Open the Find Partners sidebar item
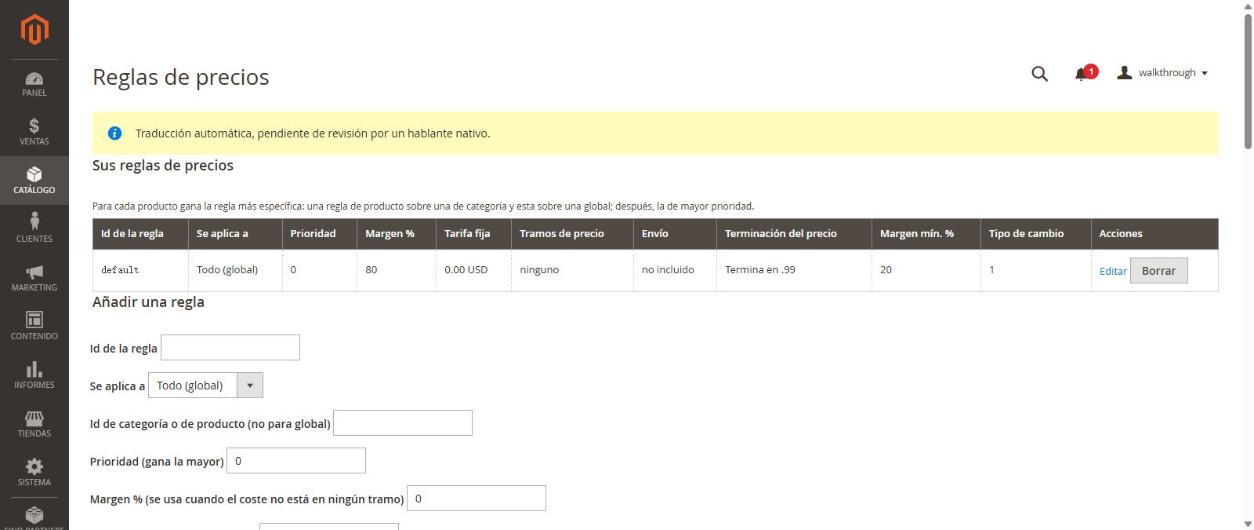The width and height of the screenshot is (1254, 530). click(x=34, y=515)
